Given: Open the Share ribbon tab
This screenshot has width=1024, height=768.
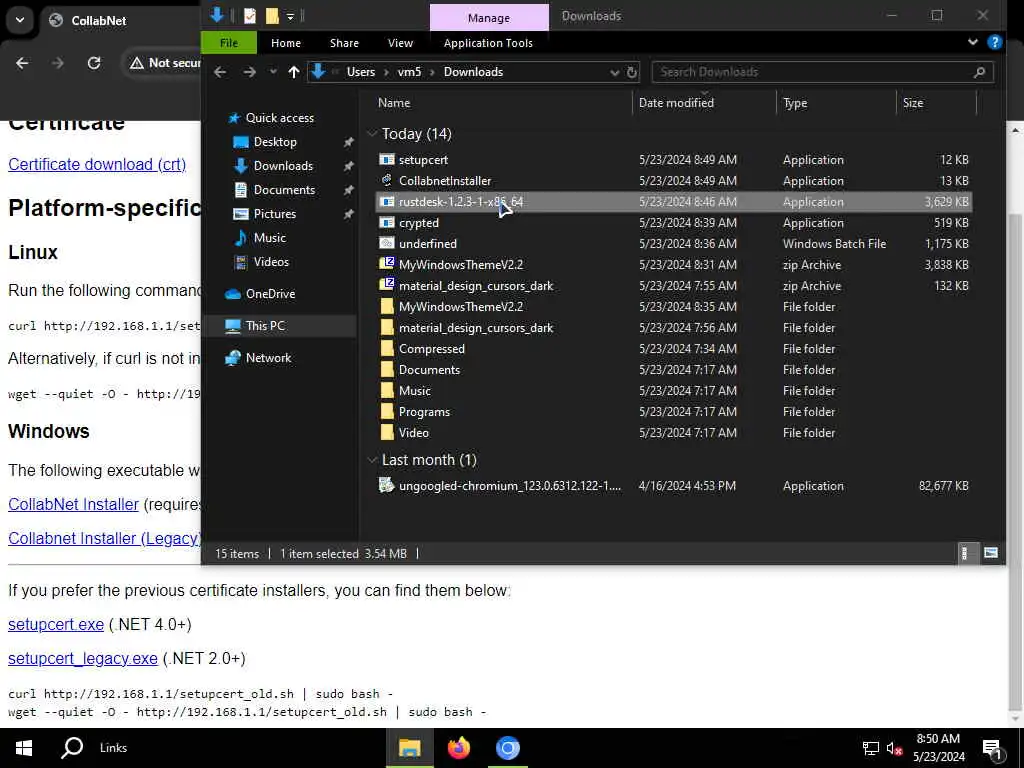Looking at the screenshot, I should [x=344, y=42].
